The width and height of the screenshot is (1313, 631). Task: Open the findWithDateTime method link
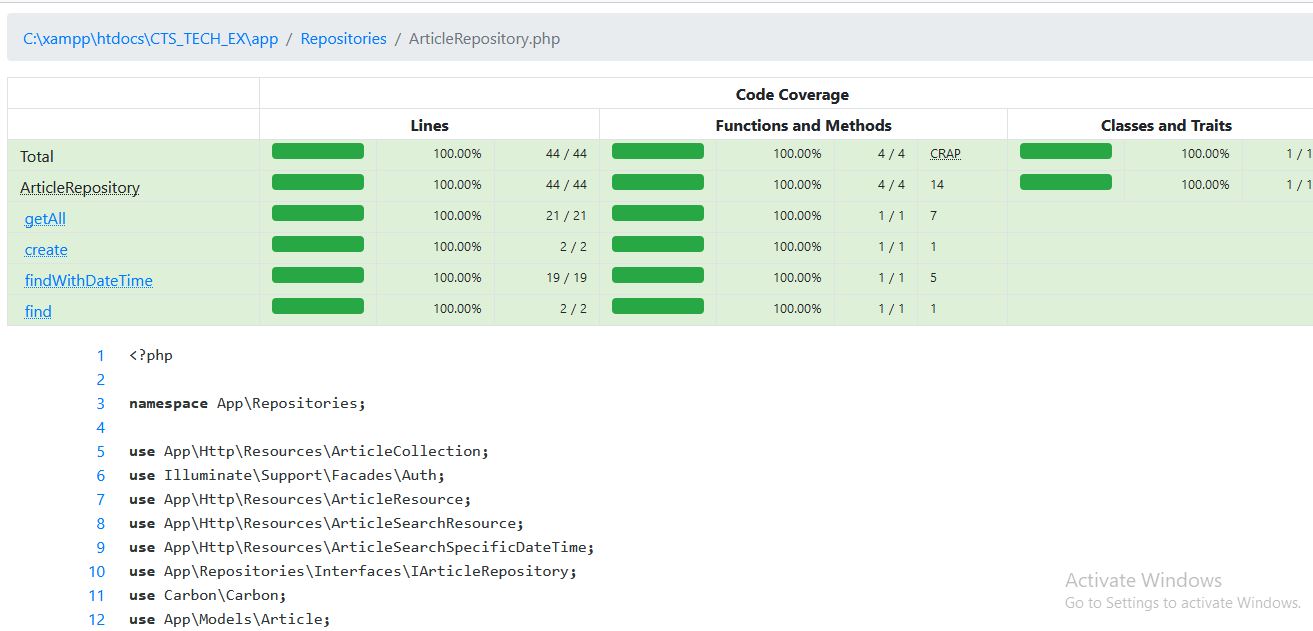pos(87,280)
